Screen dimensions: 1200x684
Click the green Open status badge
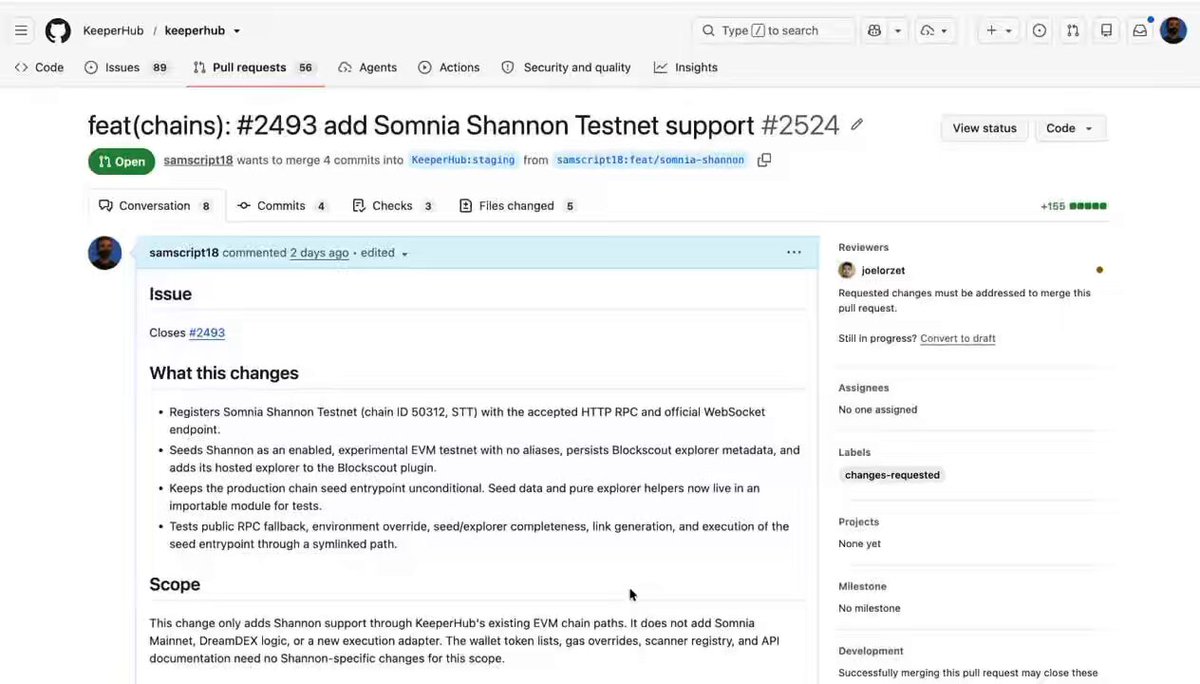[x=122, y=161]
